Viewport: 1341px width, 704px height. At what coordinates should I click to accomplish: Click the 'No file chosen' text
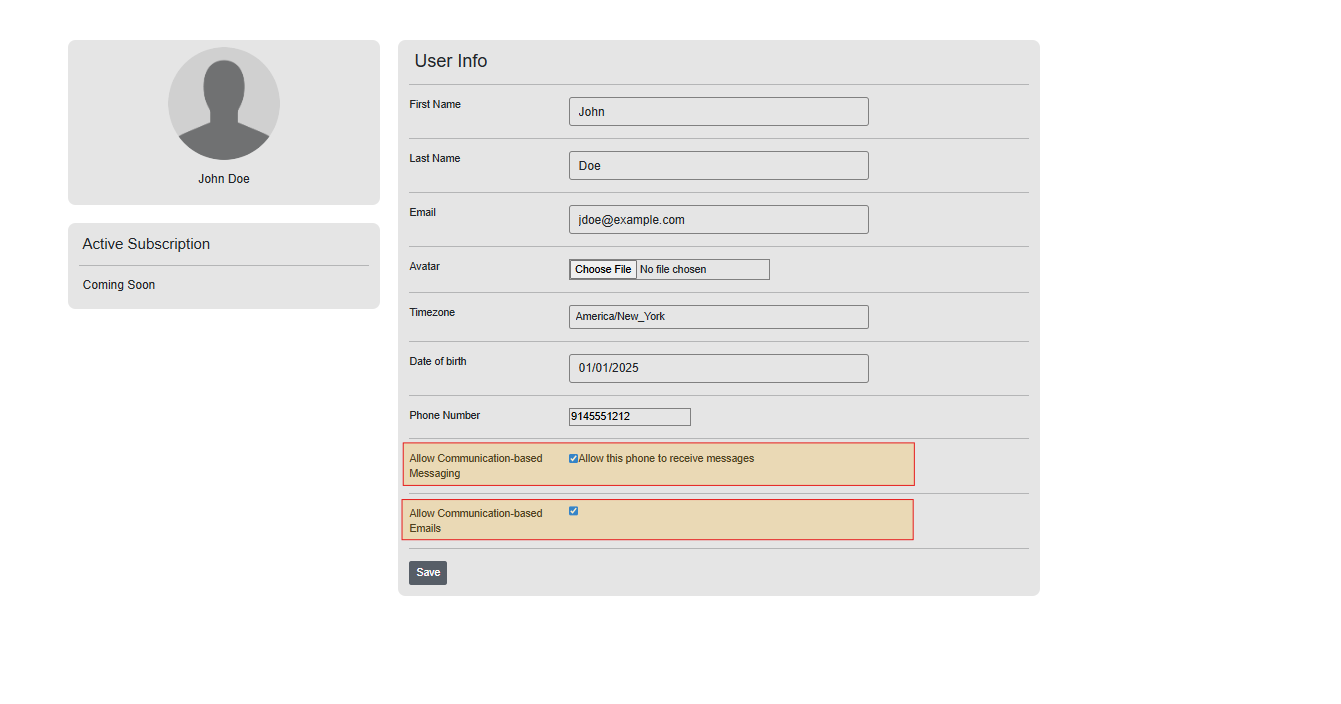pyautogui.click(x=673, y=270)
